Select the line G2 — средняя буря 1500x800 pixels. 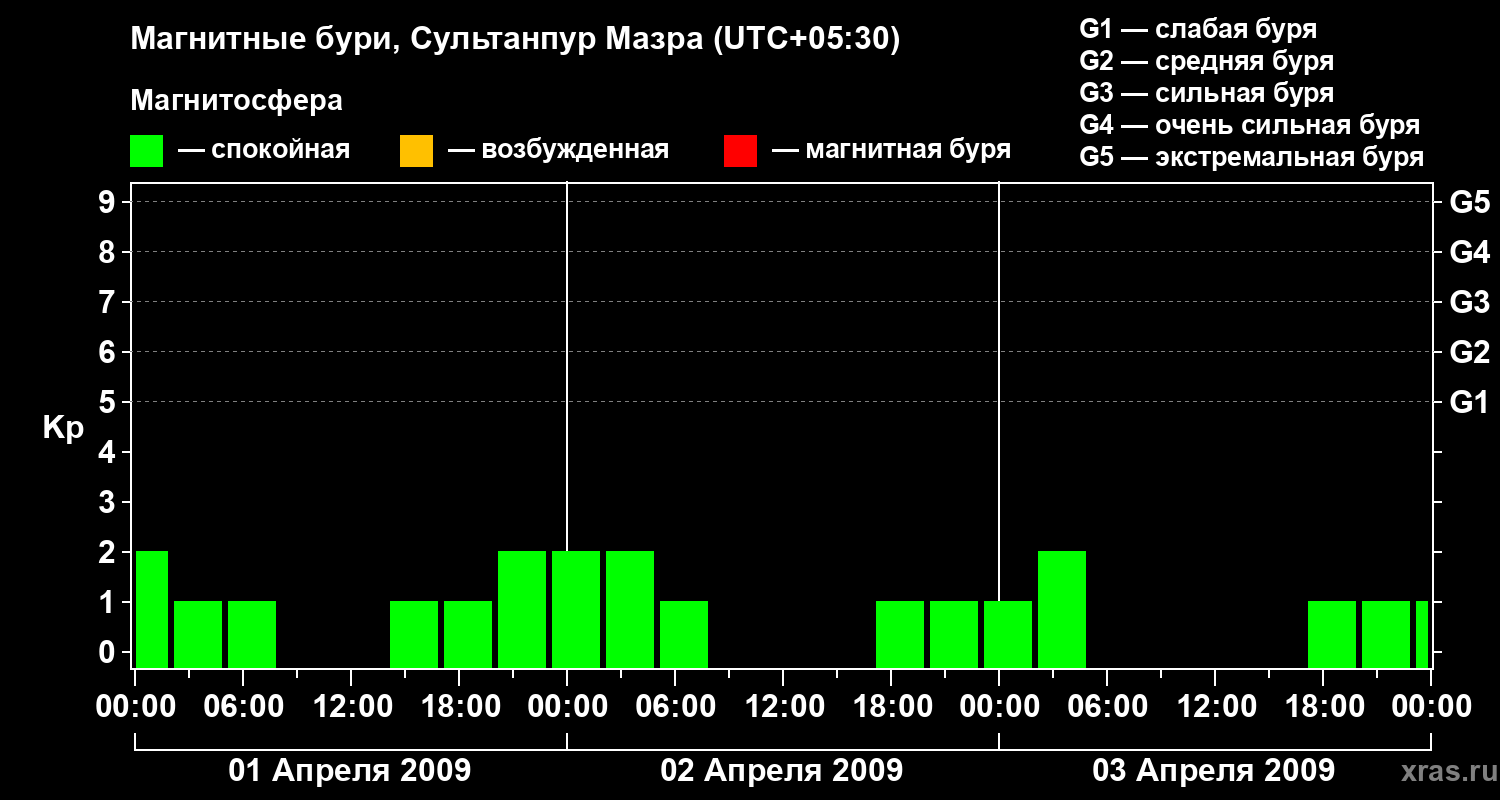[x=1207, y=61]
